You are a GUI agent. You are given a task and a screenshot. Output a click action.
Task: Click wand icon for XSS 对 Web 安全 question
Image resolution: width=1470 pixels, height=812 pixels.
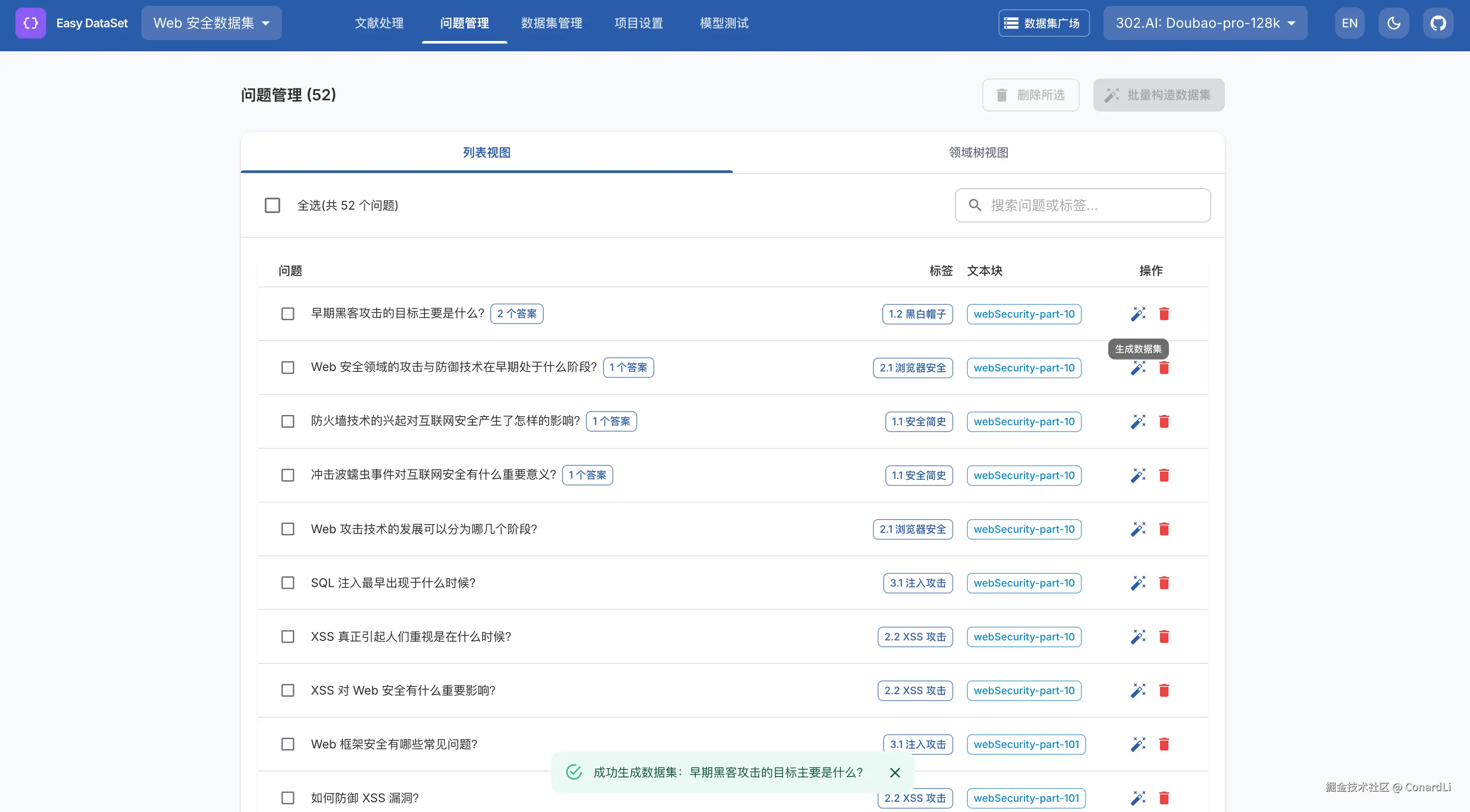(1138, 690)
